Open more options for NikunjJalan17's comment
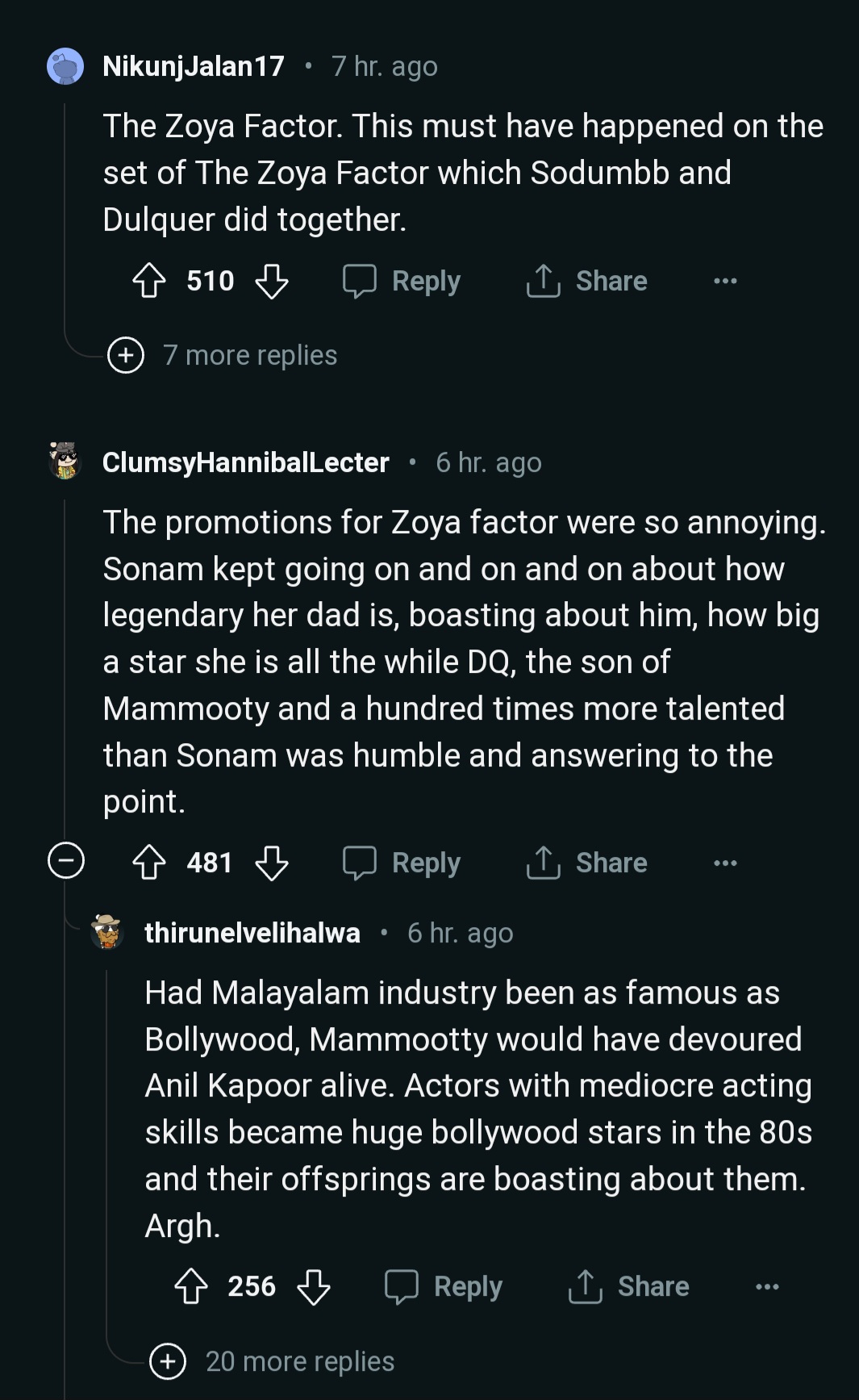The image size is (859, 1400). click(725, 282)
